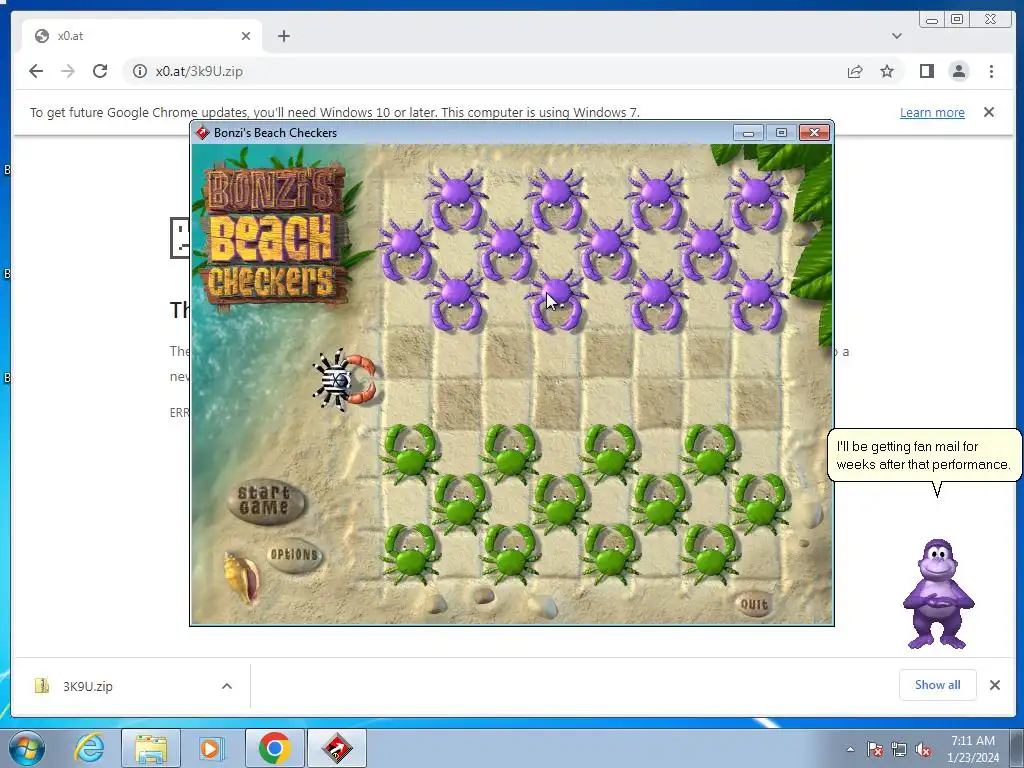Select the purple crab under the mouse cursor

[x=556, y=300]
